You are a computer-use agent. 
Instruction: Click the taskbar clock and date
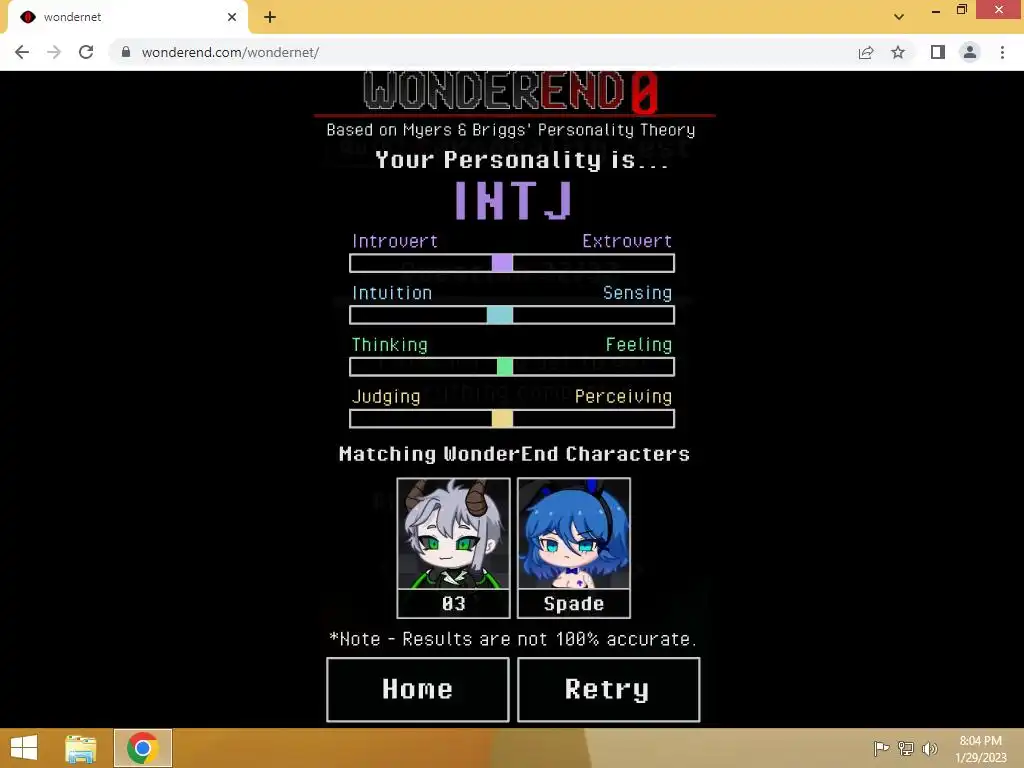(x=981, y=749)
